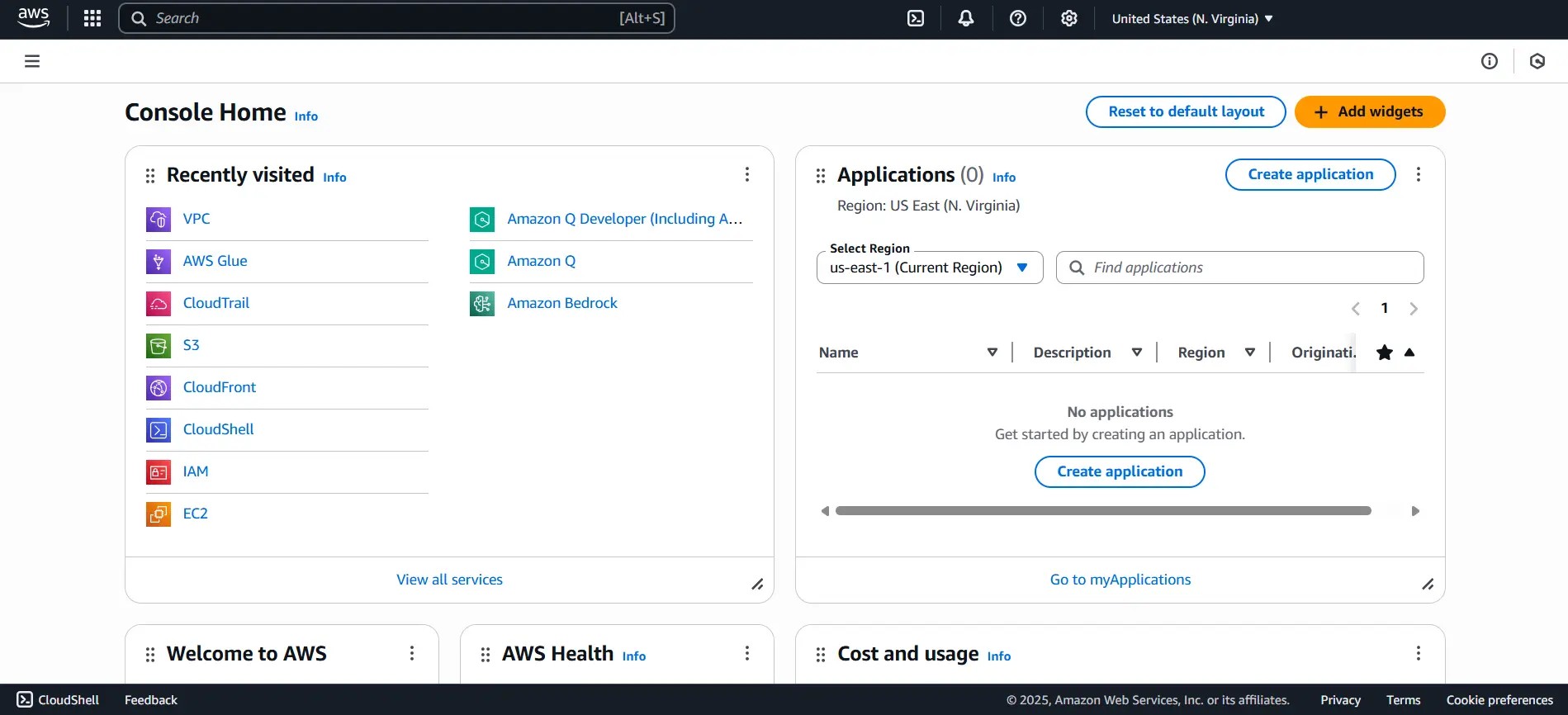Click the Find applications search field
This screenshot has height=715, width=1568.
pos(1247,268)
